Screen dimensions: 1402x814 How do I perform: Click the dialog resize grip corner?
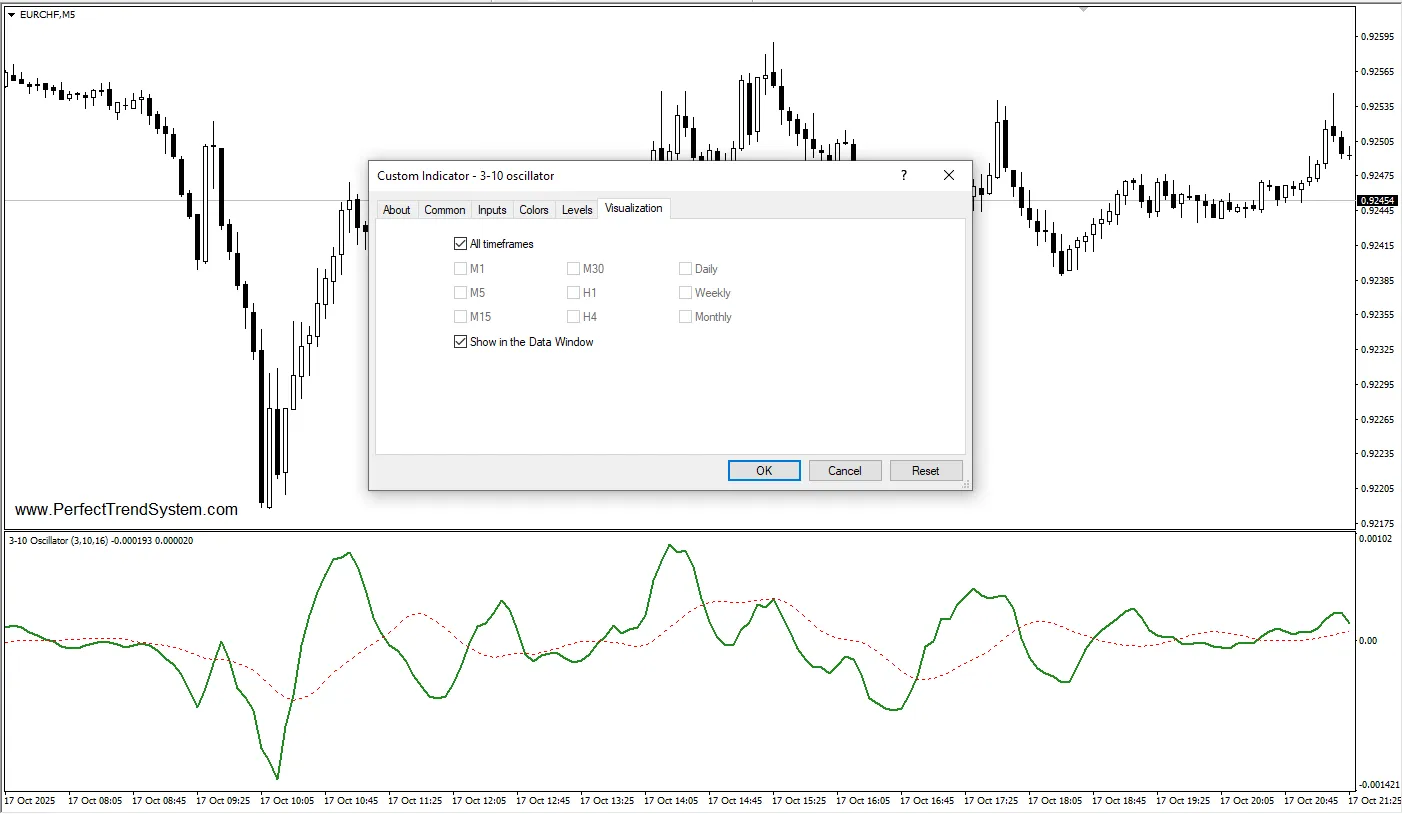point(966,485)
